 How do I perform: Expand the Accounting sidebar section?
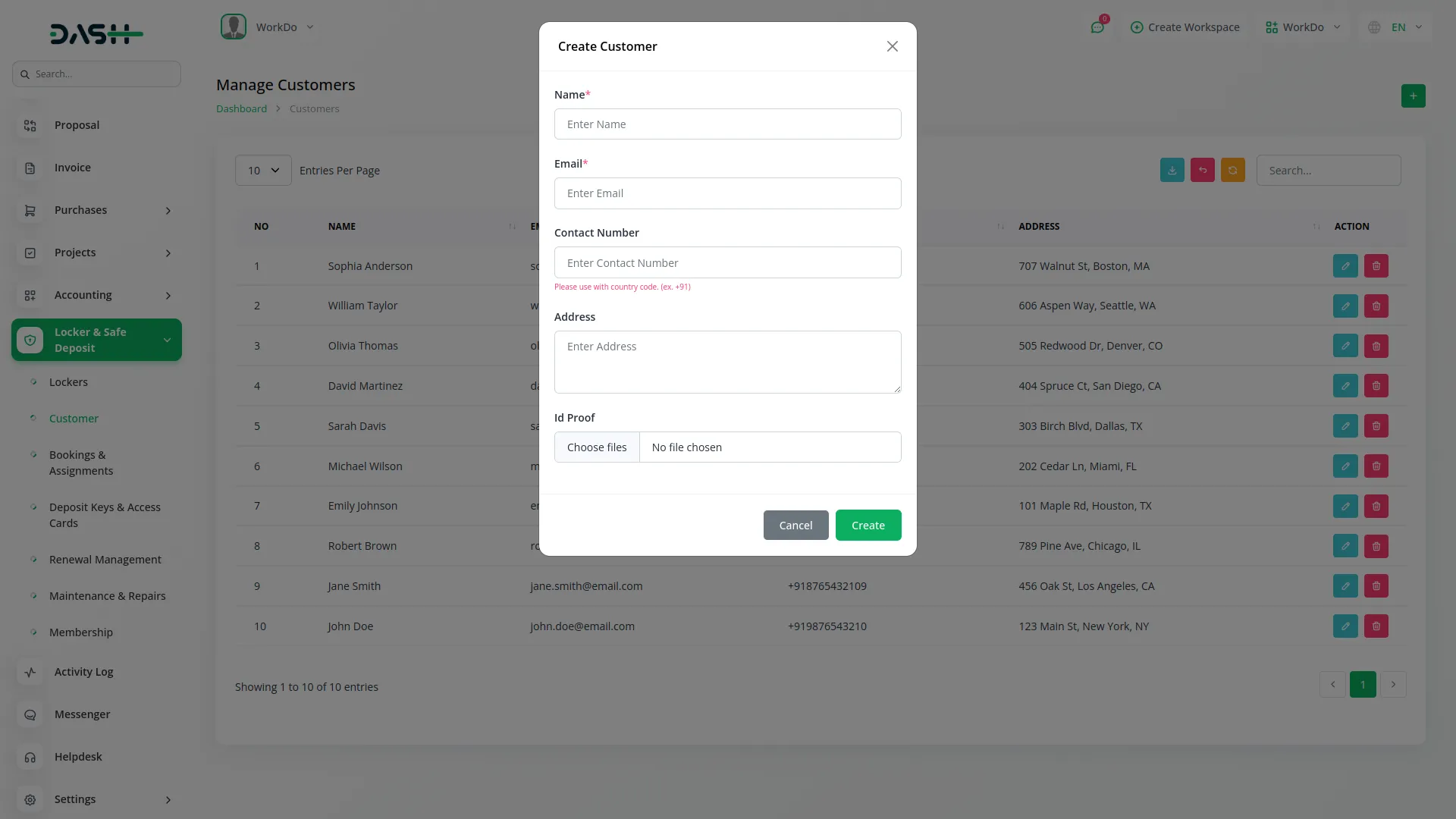(x=83, y=295)
